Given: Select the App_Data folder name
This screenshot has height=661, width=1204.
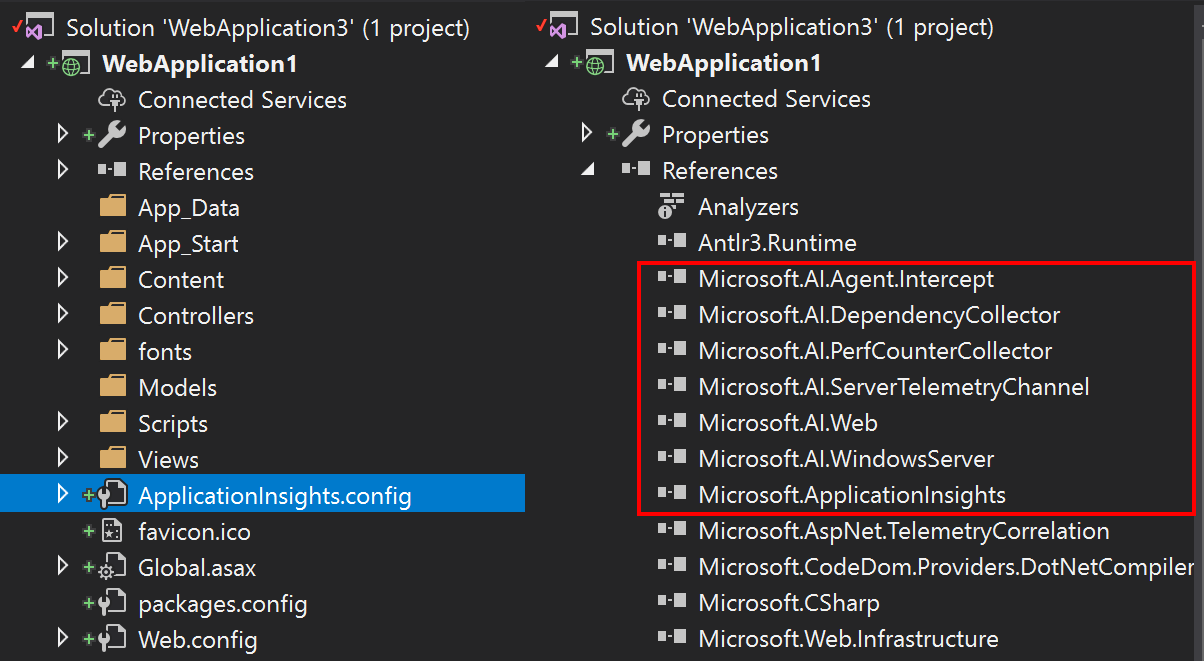Looking at the screenshot, I should (189, 208).
